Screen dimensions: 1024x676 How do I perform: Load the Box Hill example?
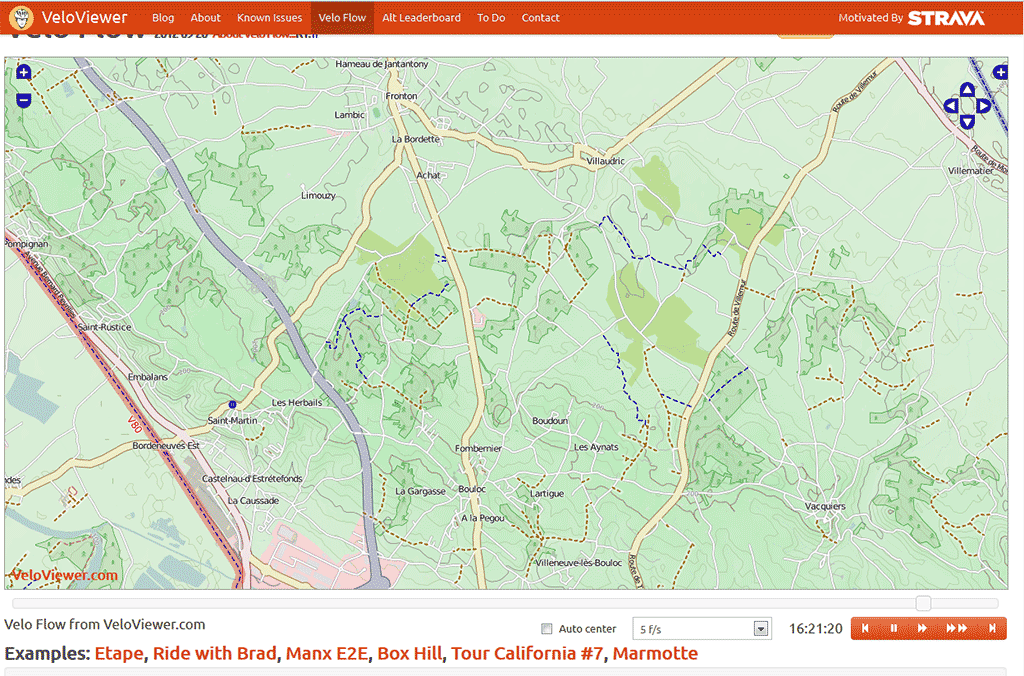pos(409,653)
